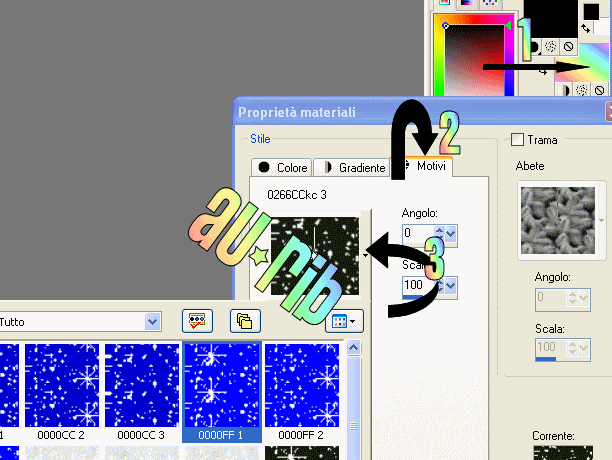612x460 pixels.
Task: Open the pattern preview dropdown arrow
Action: tap(365, 256)
